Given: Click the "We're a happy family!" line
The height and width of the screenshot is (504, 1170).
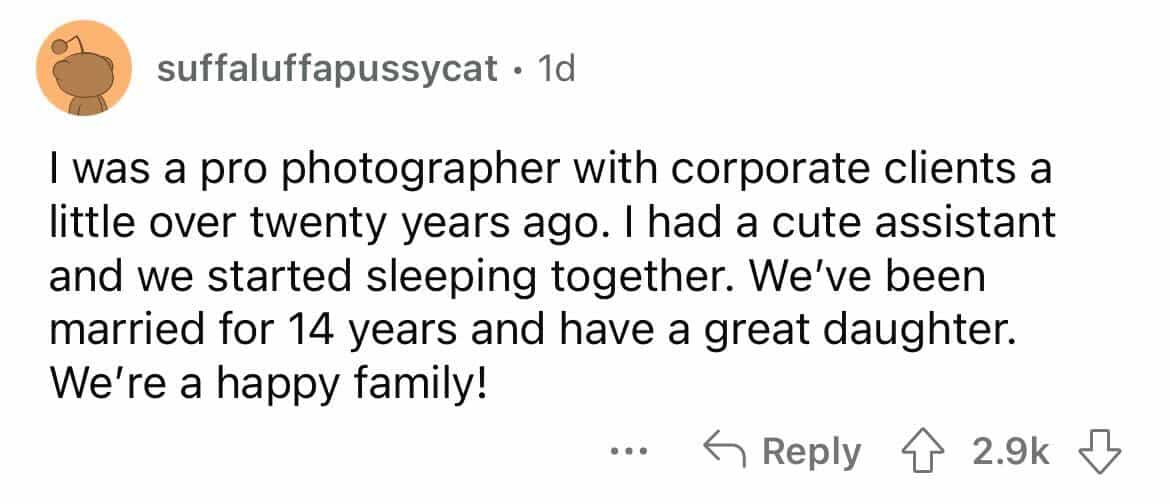Looking at the screenshot, I should [268, 382].
